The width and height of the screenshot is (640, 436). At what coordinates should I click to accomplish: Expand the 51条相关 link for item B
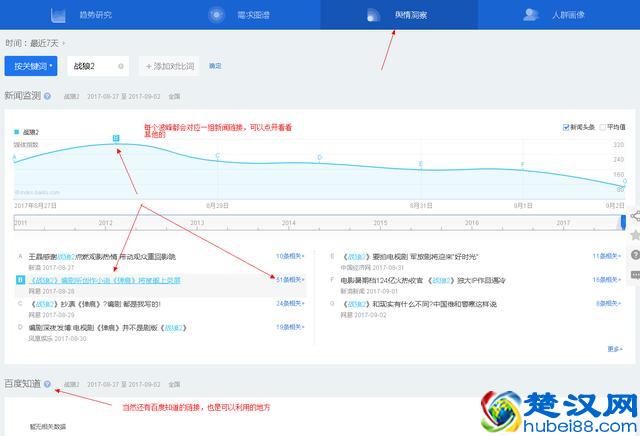click(x=290, y=280)
